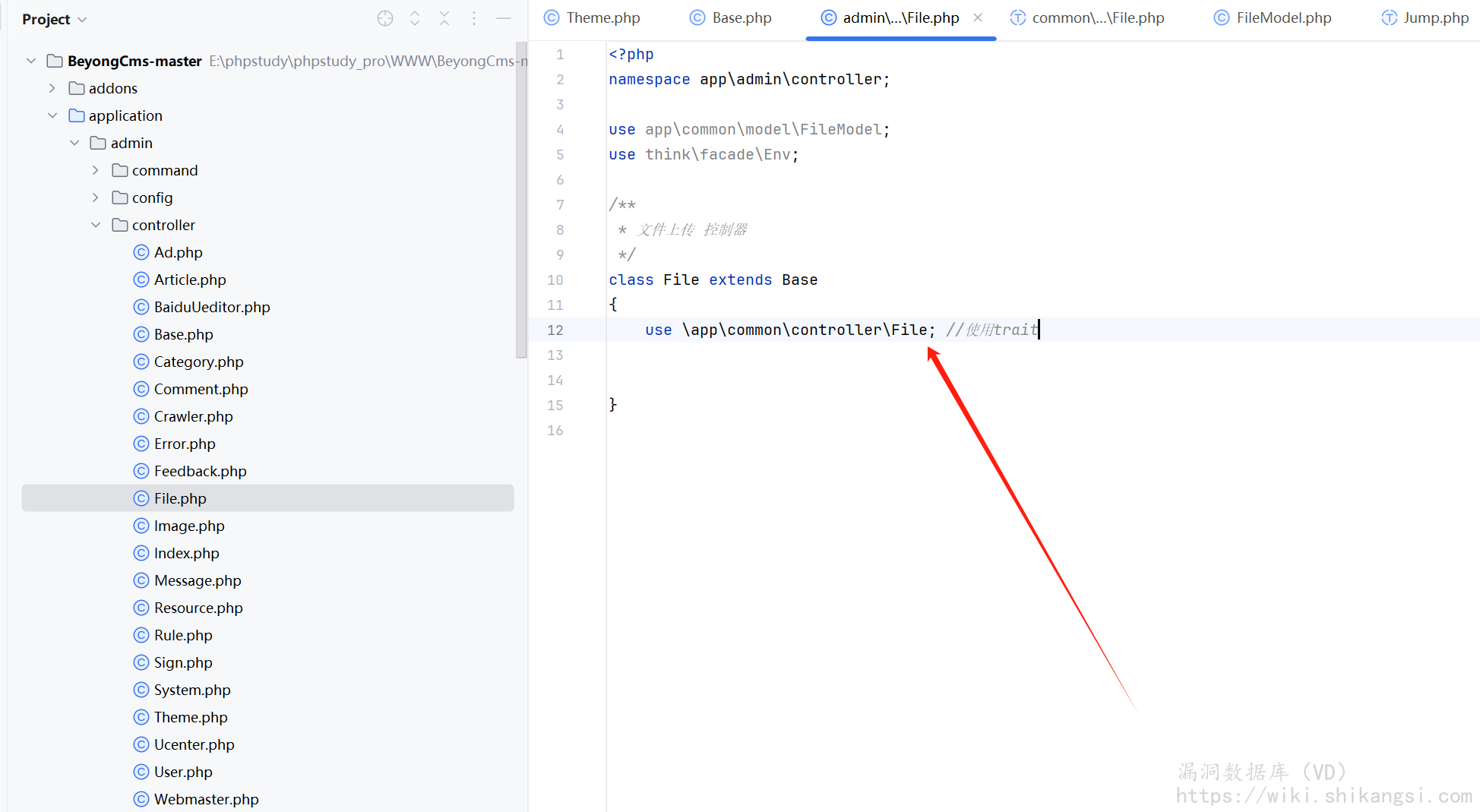This screenshot has width=1480, height=812.
Task: Click the think\facade\Env import line
Action: click(x=704, y=154)
